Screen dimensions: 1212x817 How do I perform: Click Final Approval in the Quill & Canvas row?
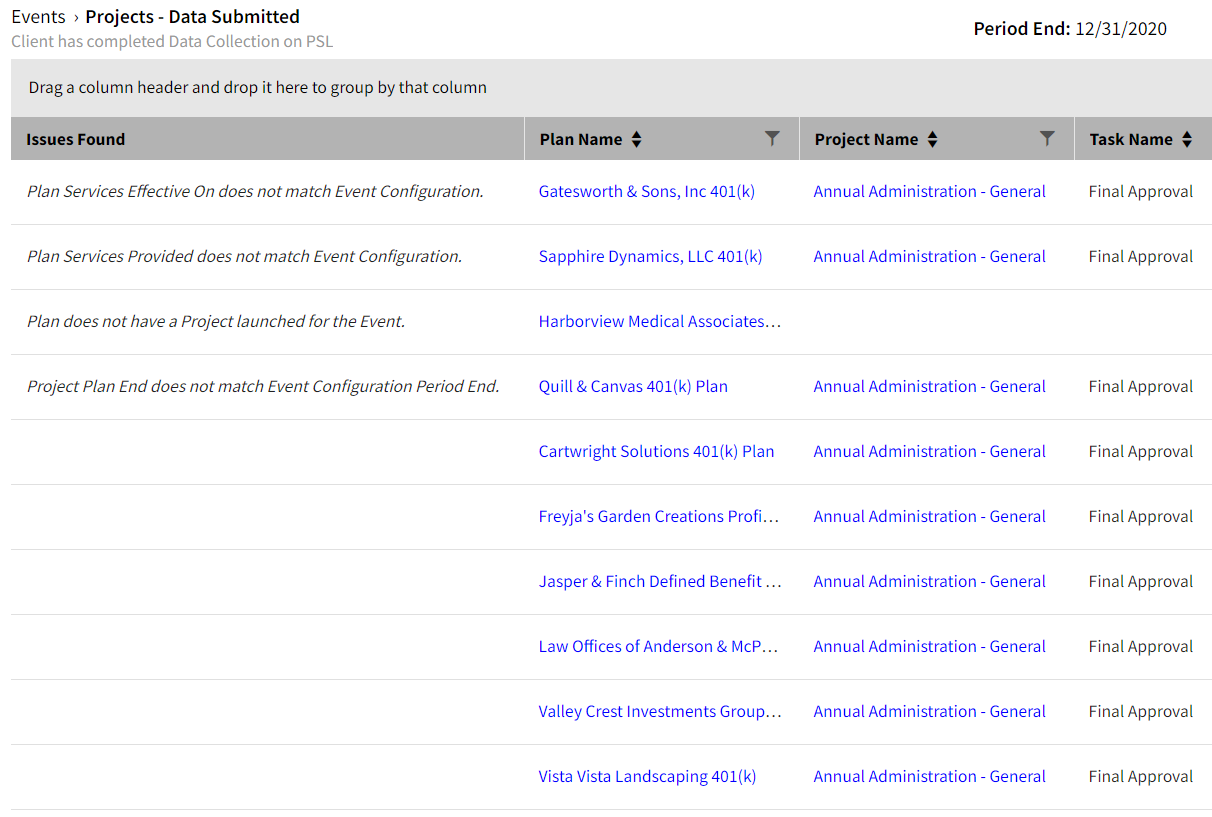pos(1141,387)
